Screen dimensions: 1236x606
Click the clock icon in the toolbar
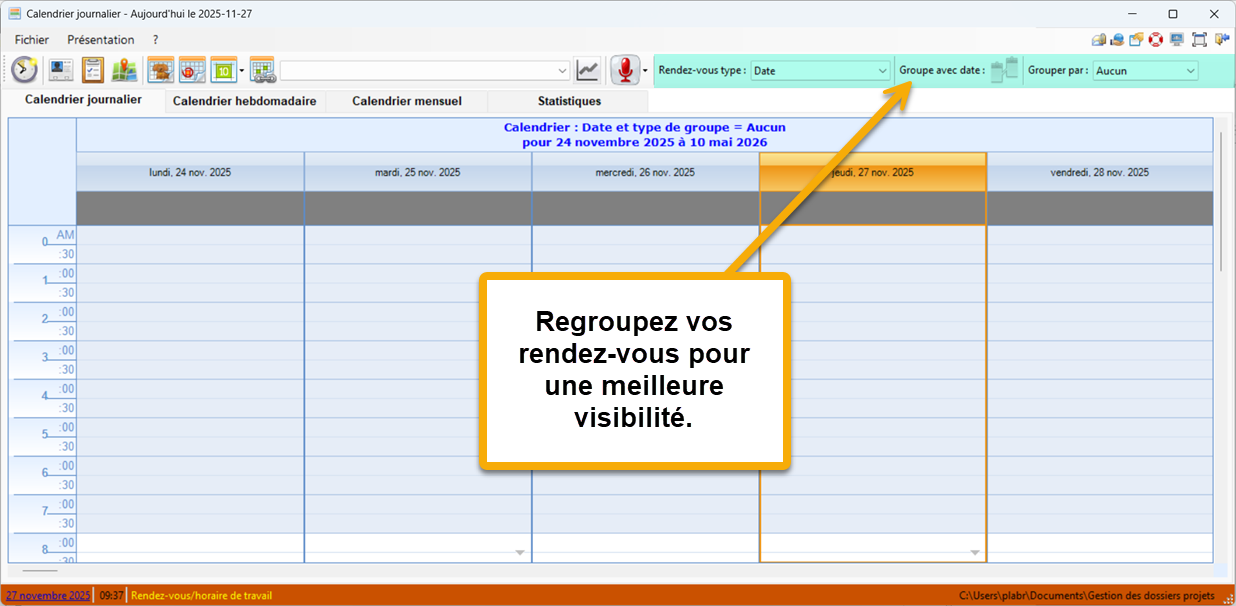pyautogui.click(x=25, y=70)
